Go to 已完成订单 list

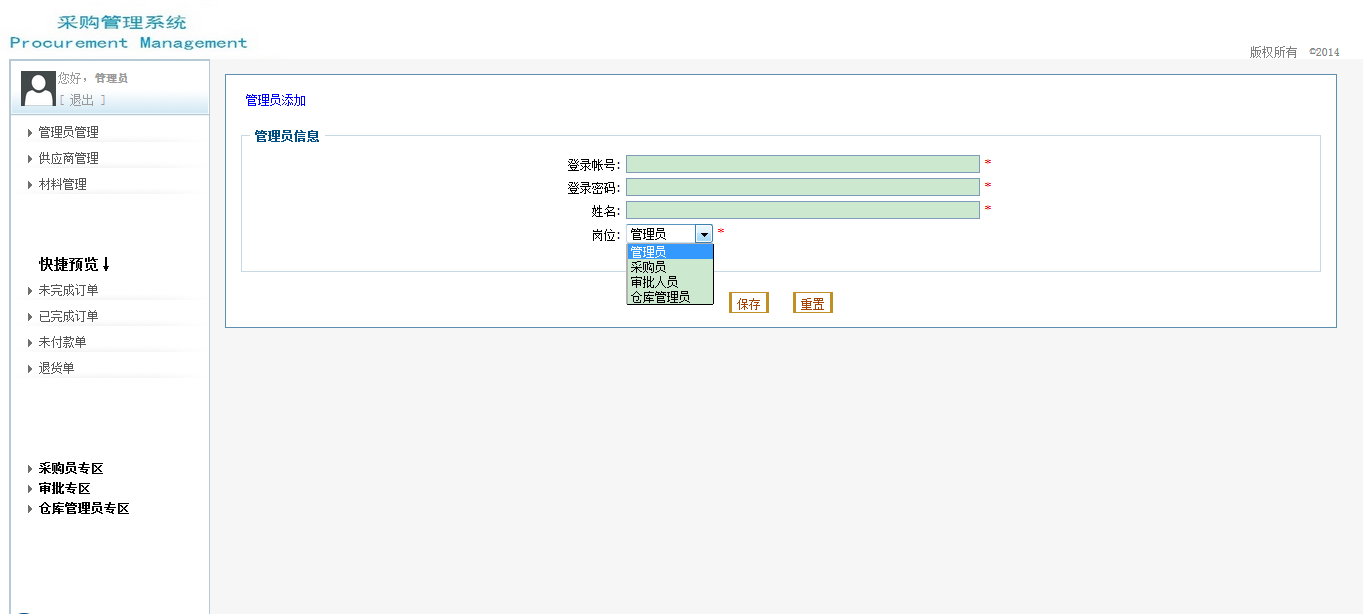tap(68, 316)
